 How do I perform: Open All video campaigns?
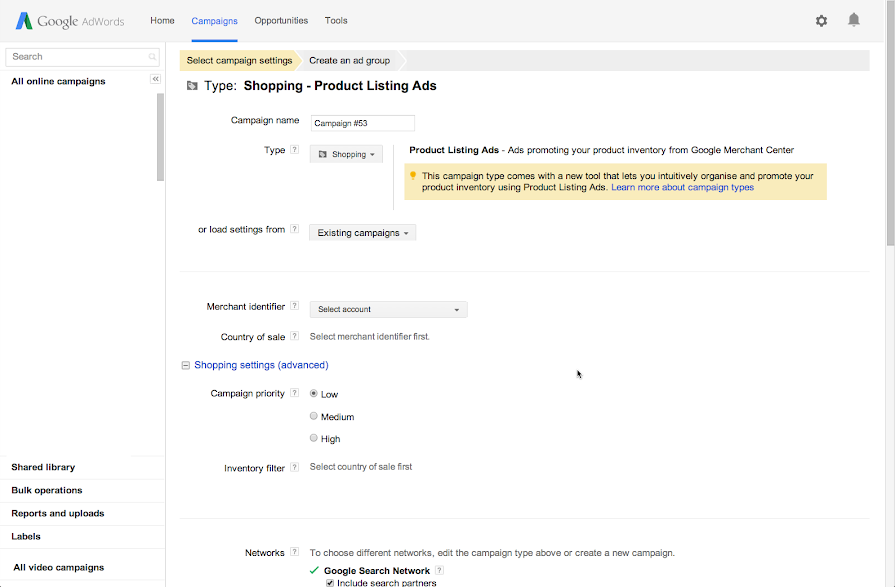59,567
